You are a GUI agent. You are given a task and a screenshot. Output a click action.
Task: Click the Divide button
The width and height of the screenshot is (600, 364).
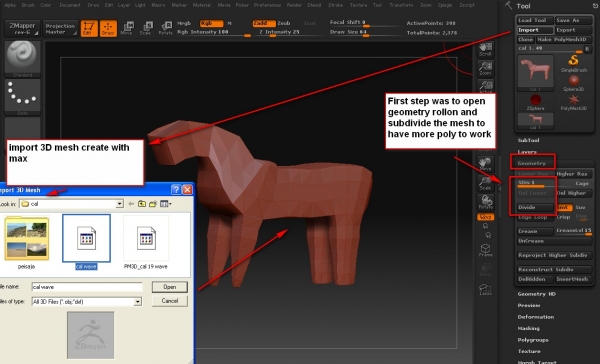pyautogui.click(x=535, y=207)
